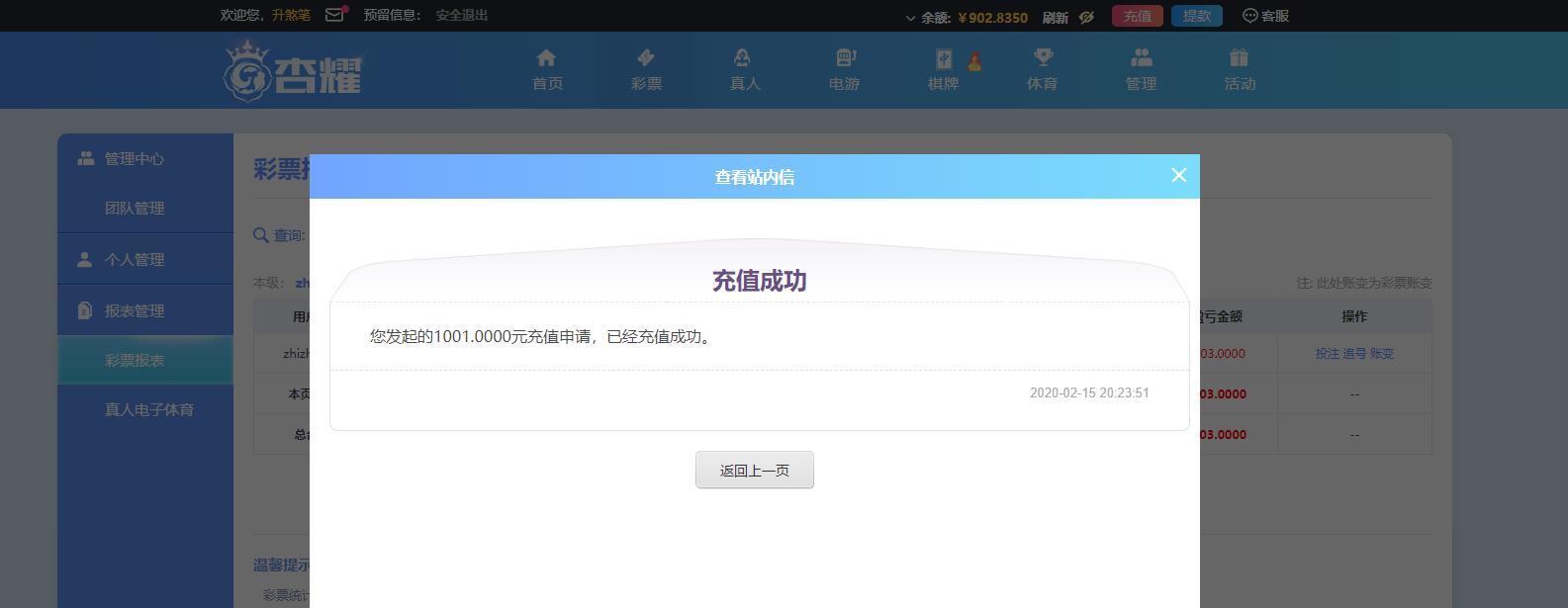Close the 查看站内信 dialog

(x=1178, y=175)
